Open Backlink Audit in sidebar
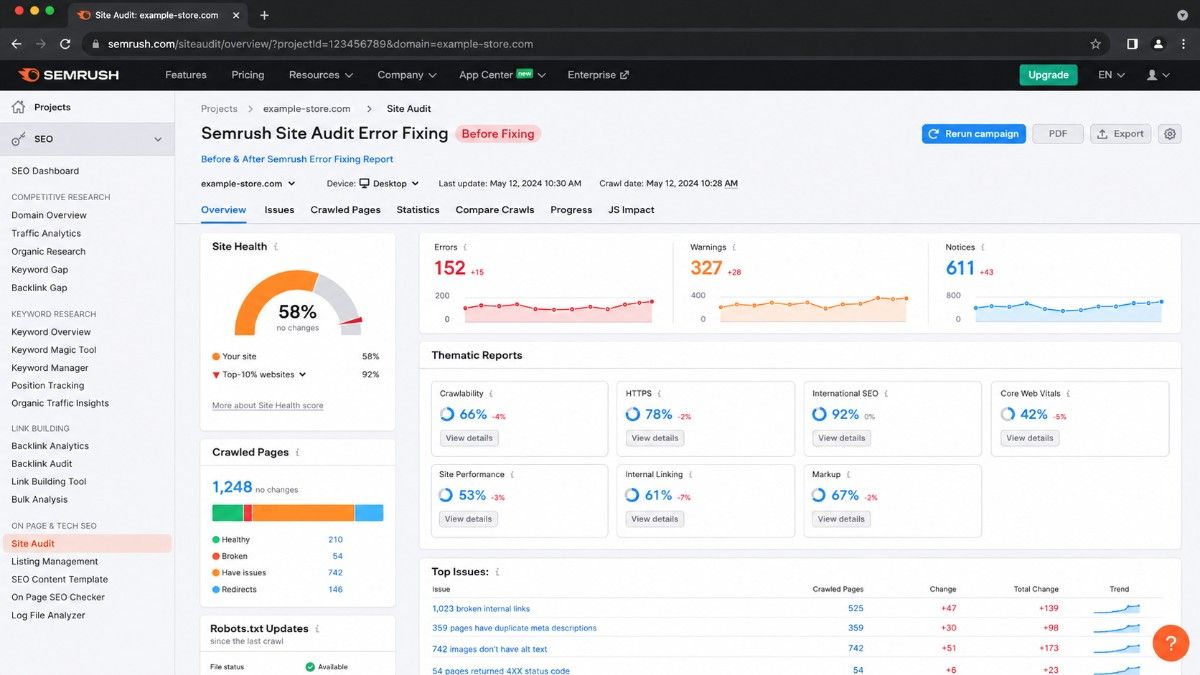The image size is (1200, 675). (42, 464)
